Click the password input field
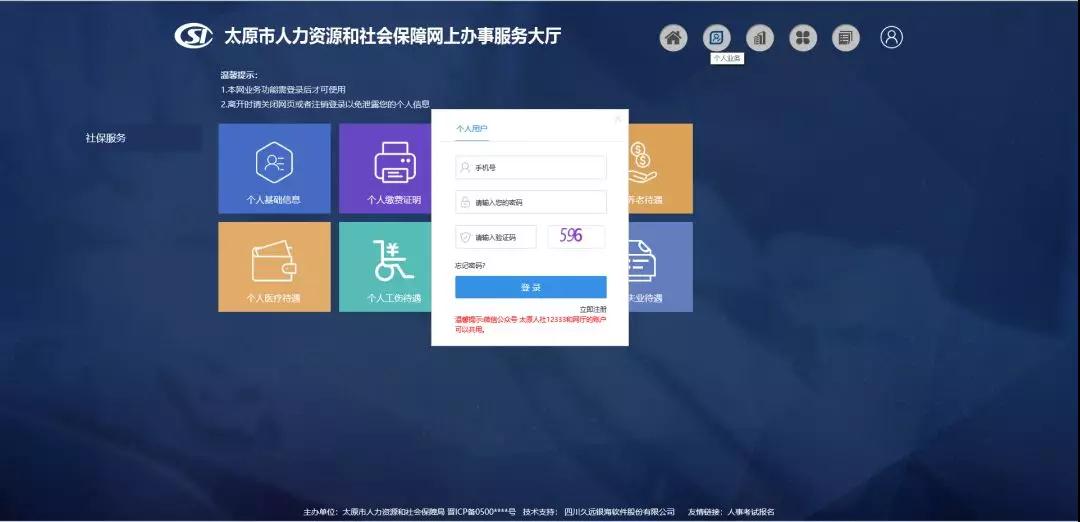Screen dimensions: 1080x522 click(535, 202)
